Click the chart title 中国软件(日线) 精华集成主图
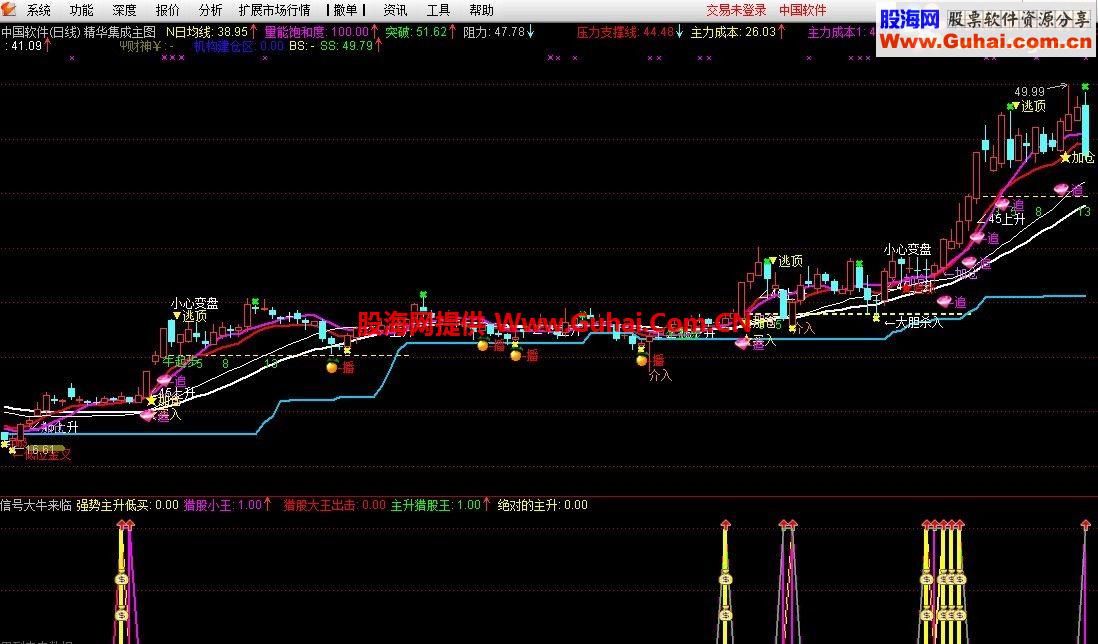1098x644 pixels. [x=78, y=32]
